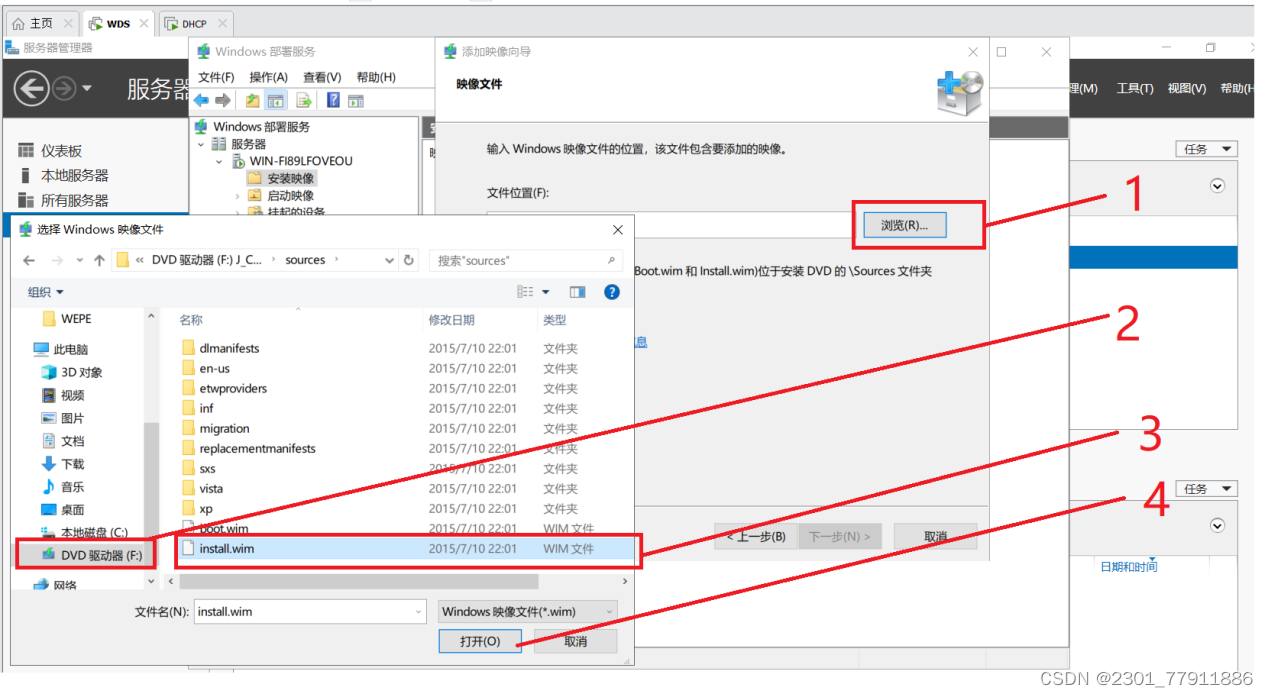The width and height of the screenshot is (1268, 697).
Task: Open the 工具(T) menu in Server Manager
Action: pyautogui.click(x=1134, y=89)
